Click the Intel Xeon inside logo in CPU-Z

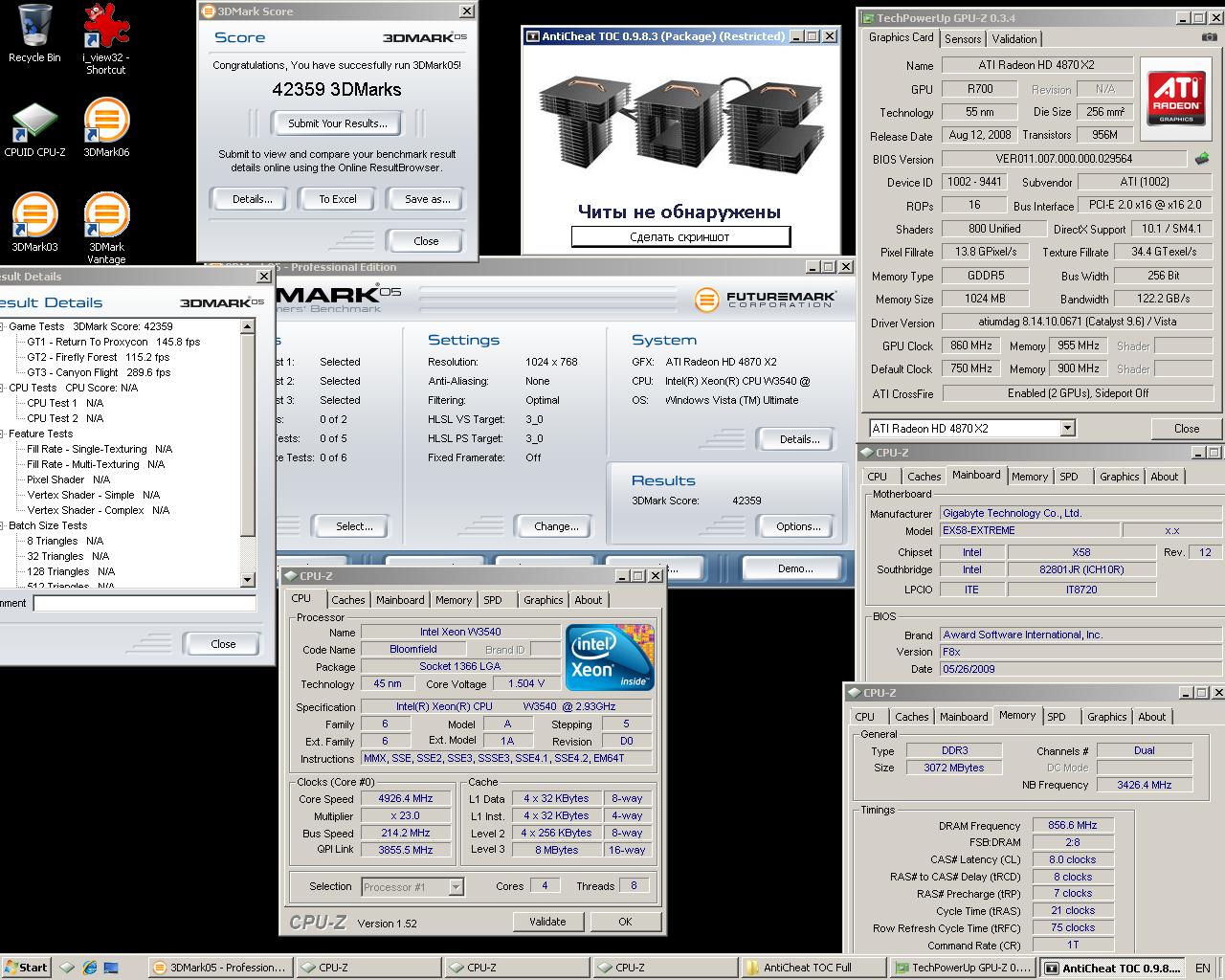(610, 657)
